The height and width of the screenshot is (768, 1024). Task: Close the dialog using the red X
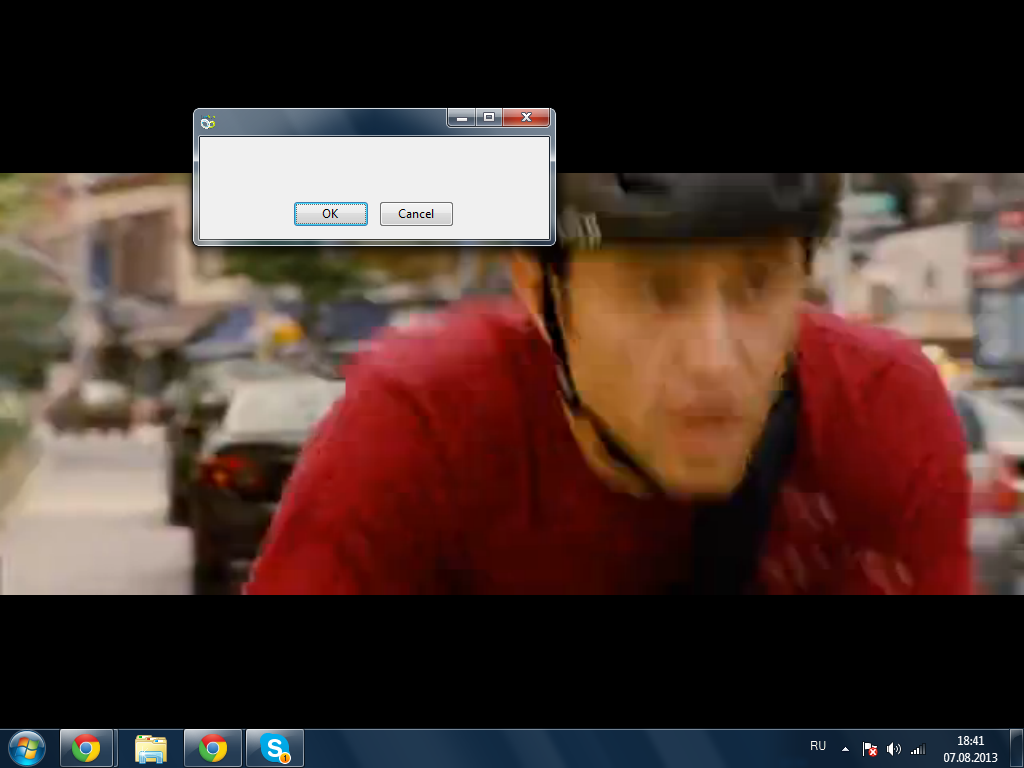[x=526, y=118]
